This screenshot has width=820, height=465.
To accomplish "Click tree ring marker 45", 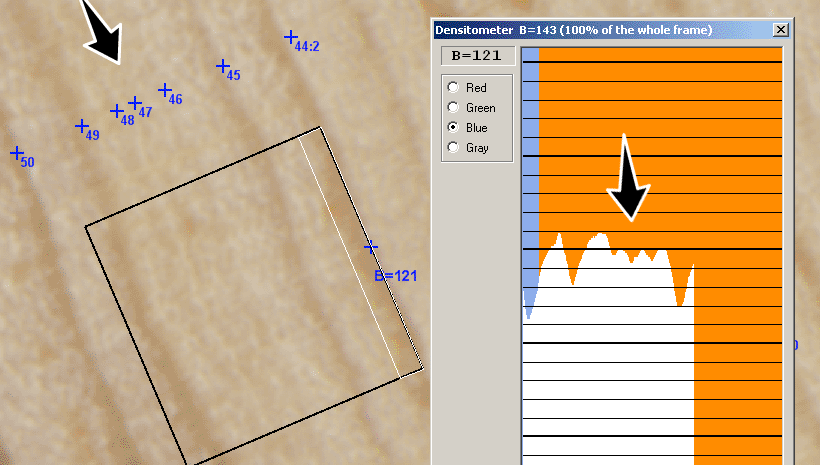I will 223,66.
